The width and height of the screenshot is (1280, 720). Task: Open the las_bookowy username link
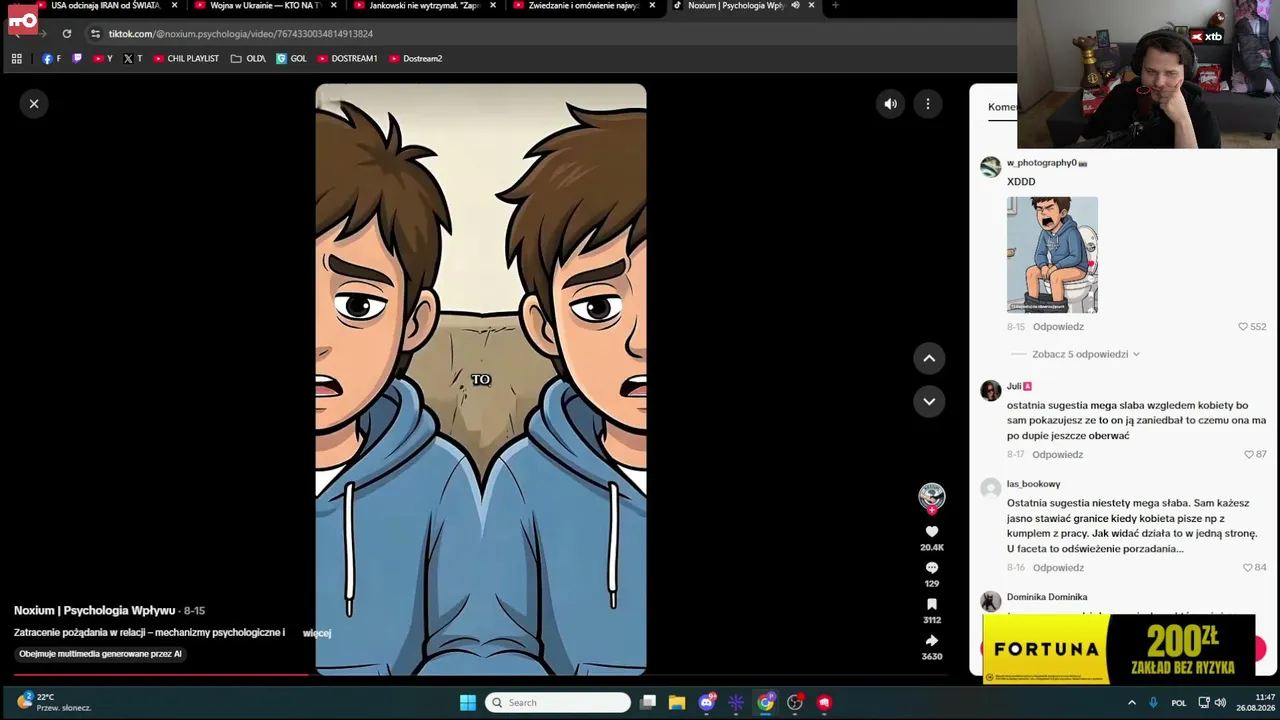pos(1033,484)
